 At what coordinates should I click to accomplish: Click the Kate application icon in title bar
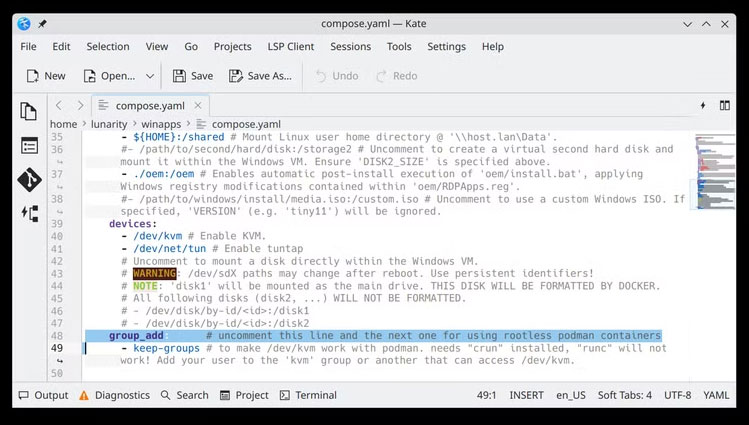pyautogui.click(x=24, y=23)
